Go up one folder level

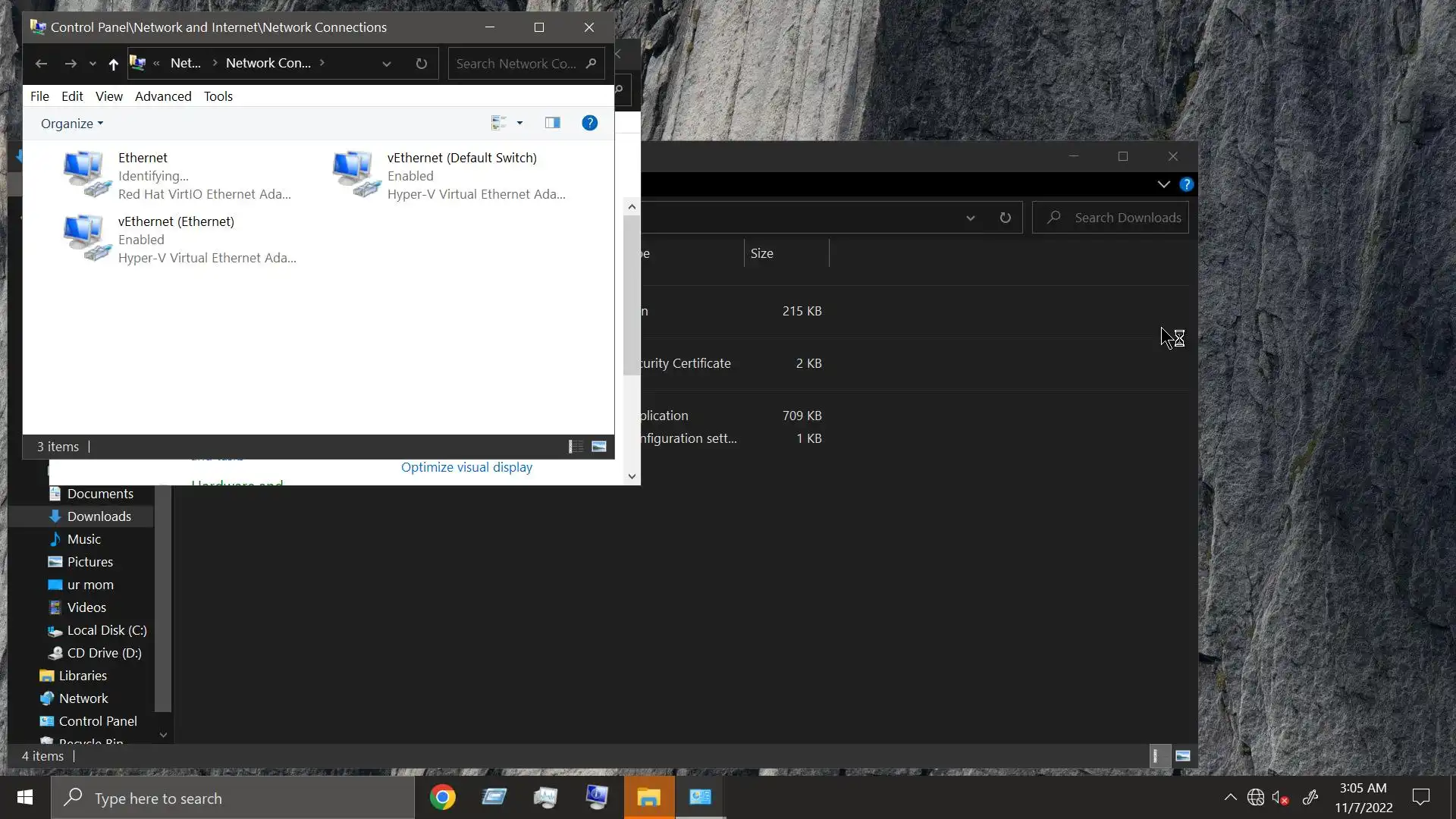pos(113,64)
